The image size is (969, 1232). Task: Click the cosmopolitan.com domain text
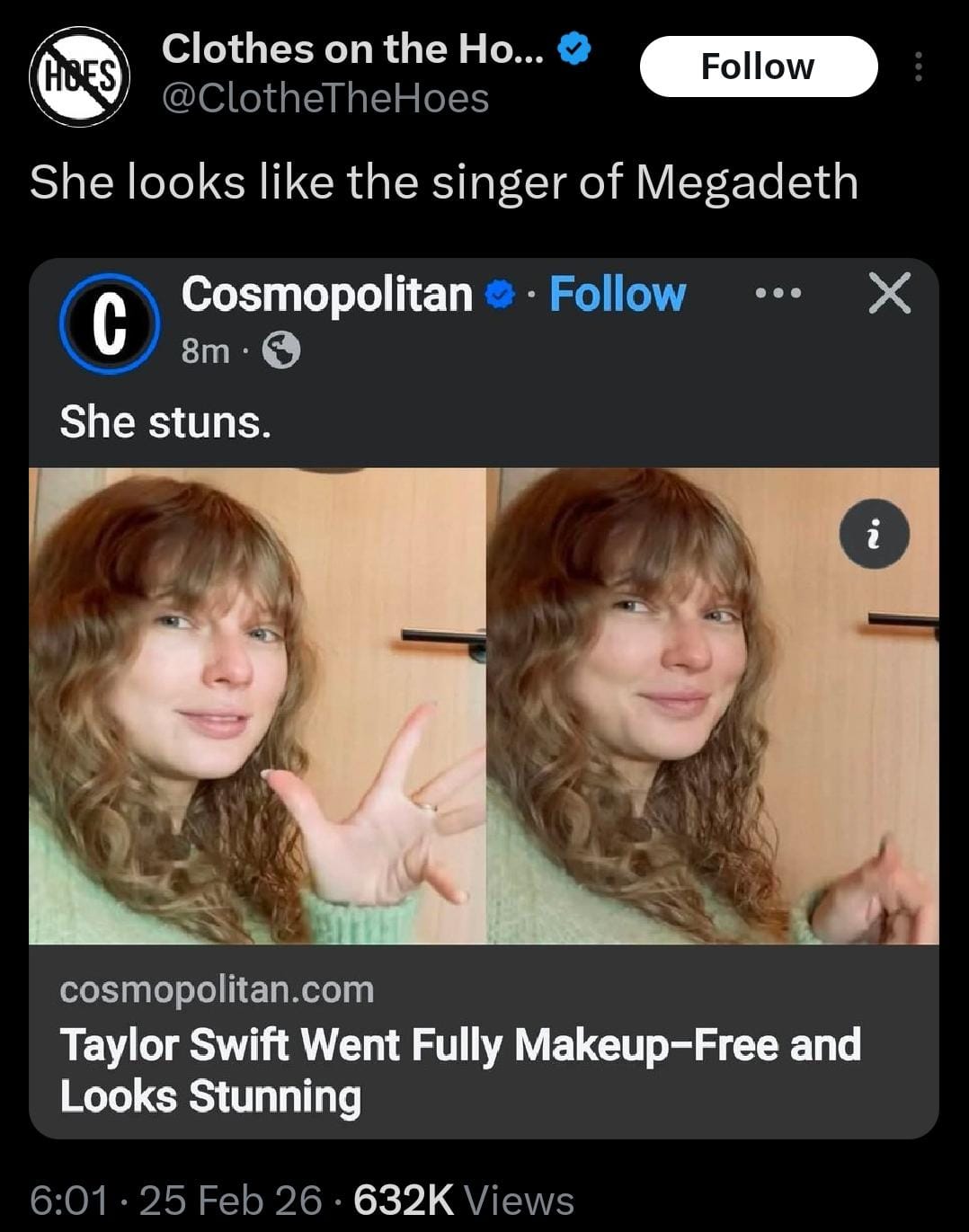[x=217, y=989]
